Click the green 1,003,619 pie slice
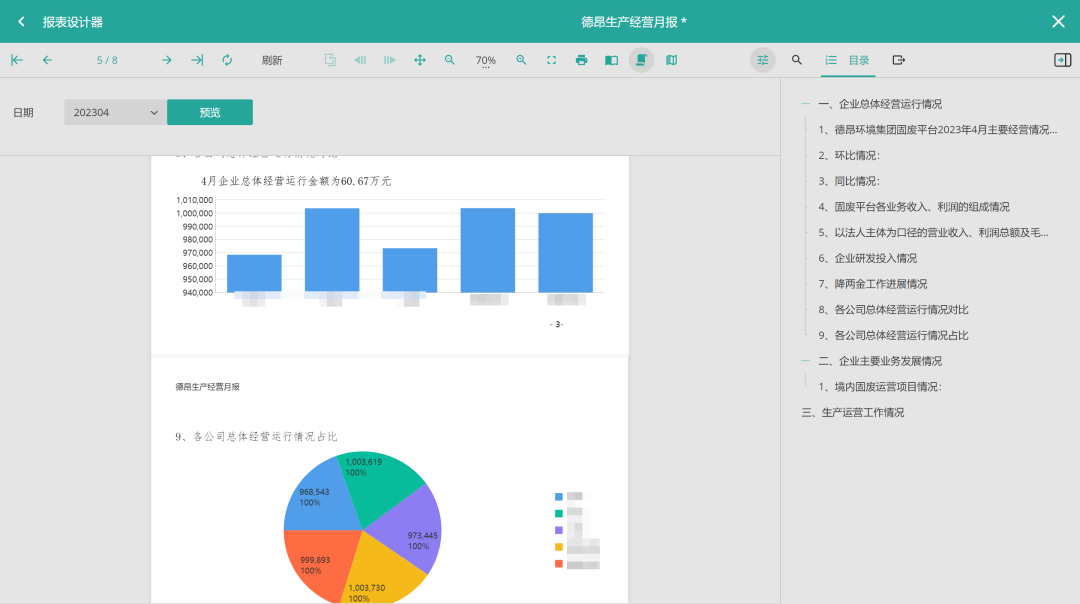The height and width of the screenshot is (604, 1080). [x=377, y=486]
